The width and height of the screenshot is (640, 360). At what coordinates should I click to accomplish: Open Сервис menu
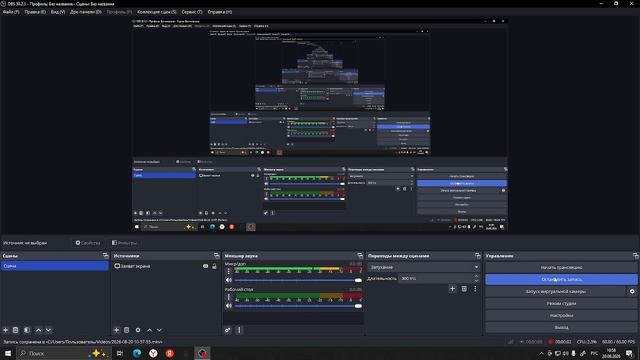point(192,12)
